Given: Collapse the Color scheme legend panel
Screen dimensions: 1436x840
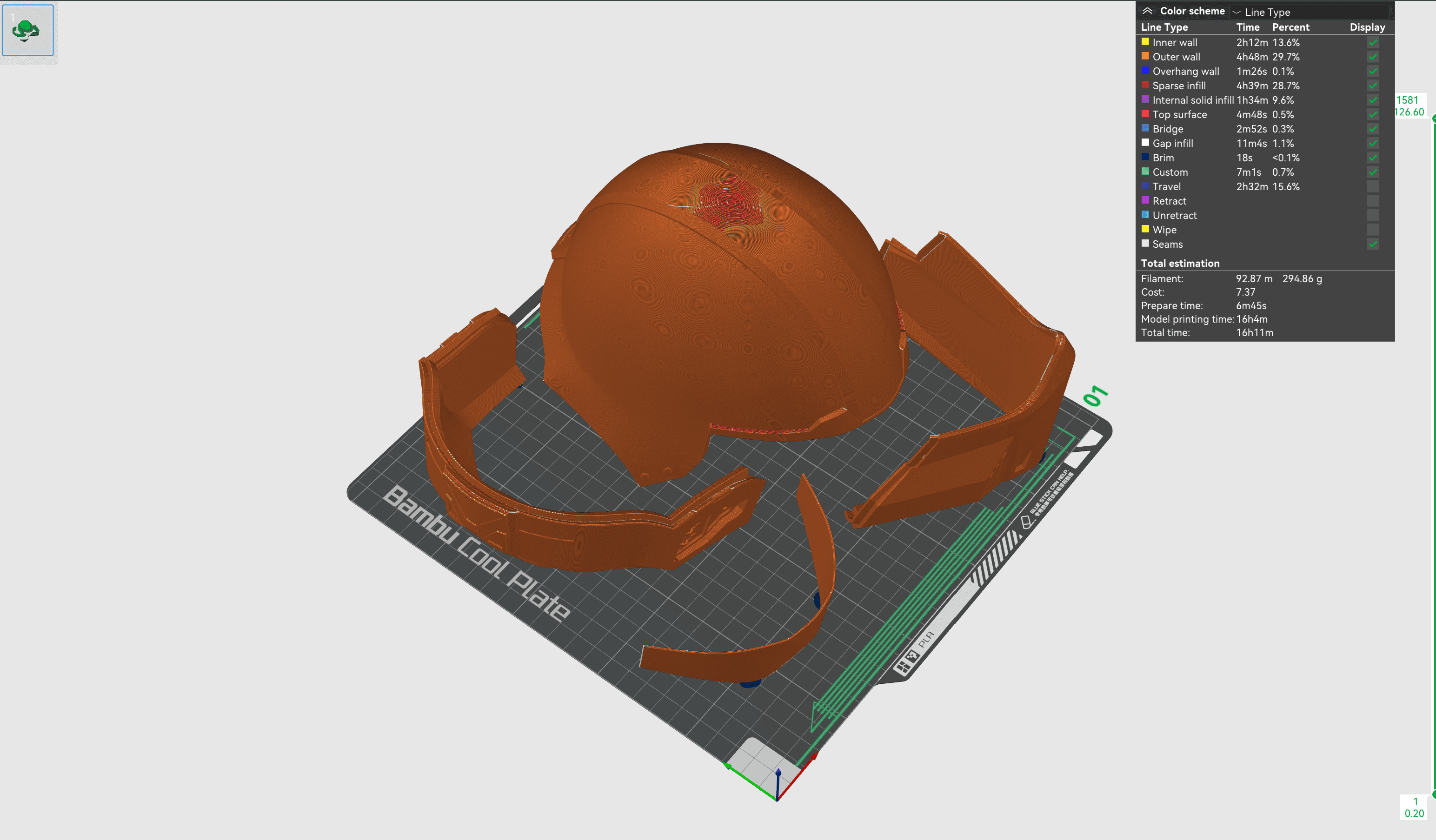Looking at the screenshot, I should coord(1148,11).
